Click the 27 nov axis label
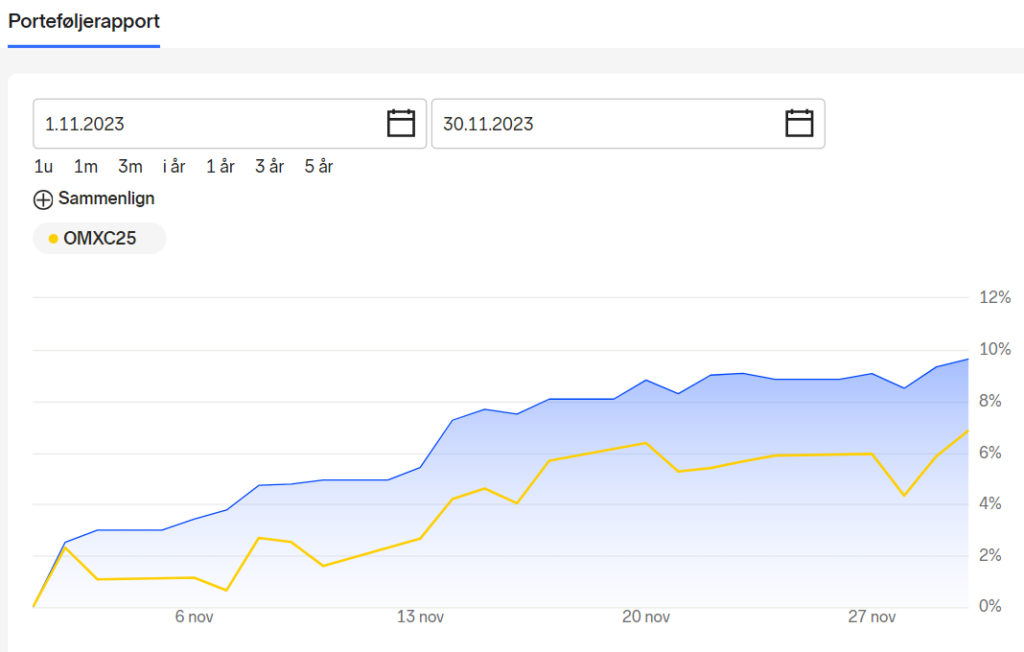This screenshot has width=1024, height=652. (872, 617)
